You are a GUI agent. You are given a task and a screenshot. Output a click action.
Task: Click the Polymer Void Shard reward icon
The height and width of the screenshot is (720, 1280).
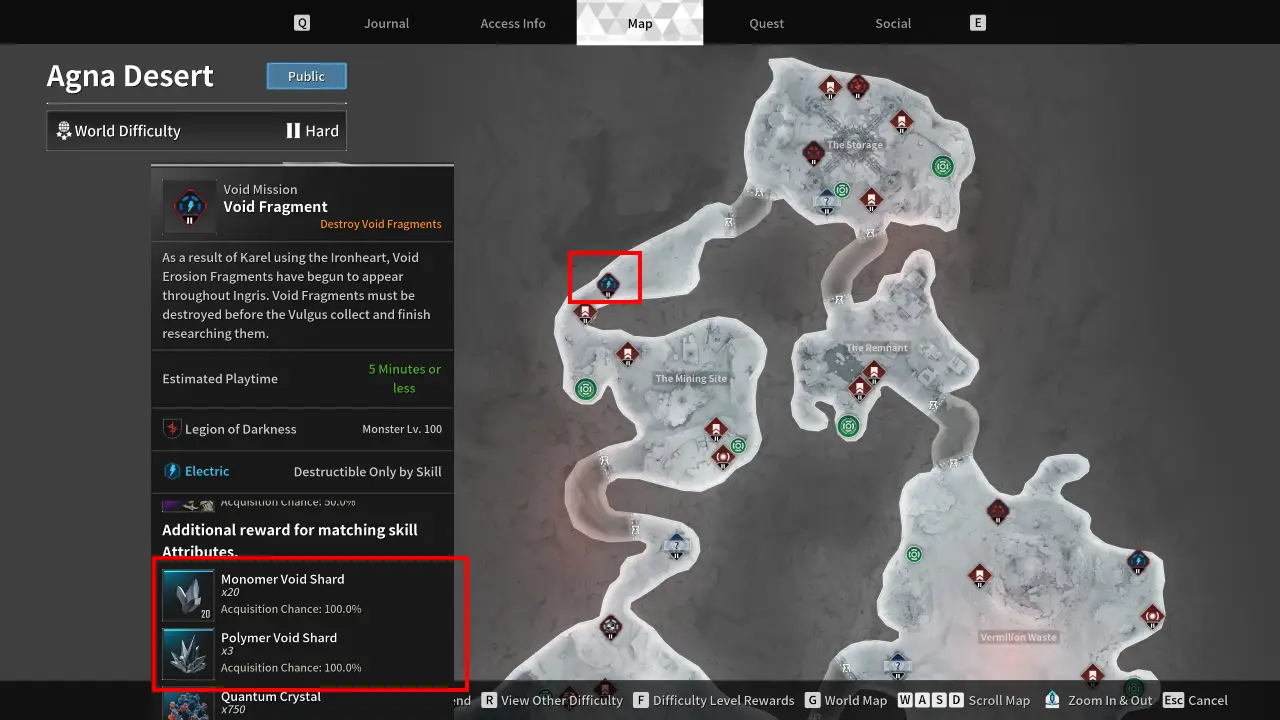[x=188, y=654]
